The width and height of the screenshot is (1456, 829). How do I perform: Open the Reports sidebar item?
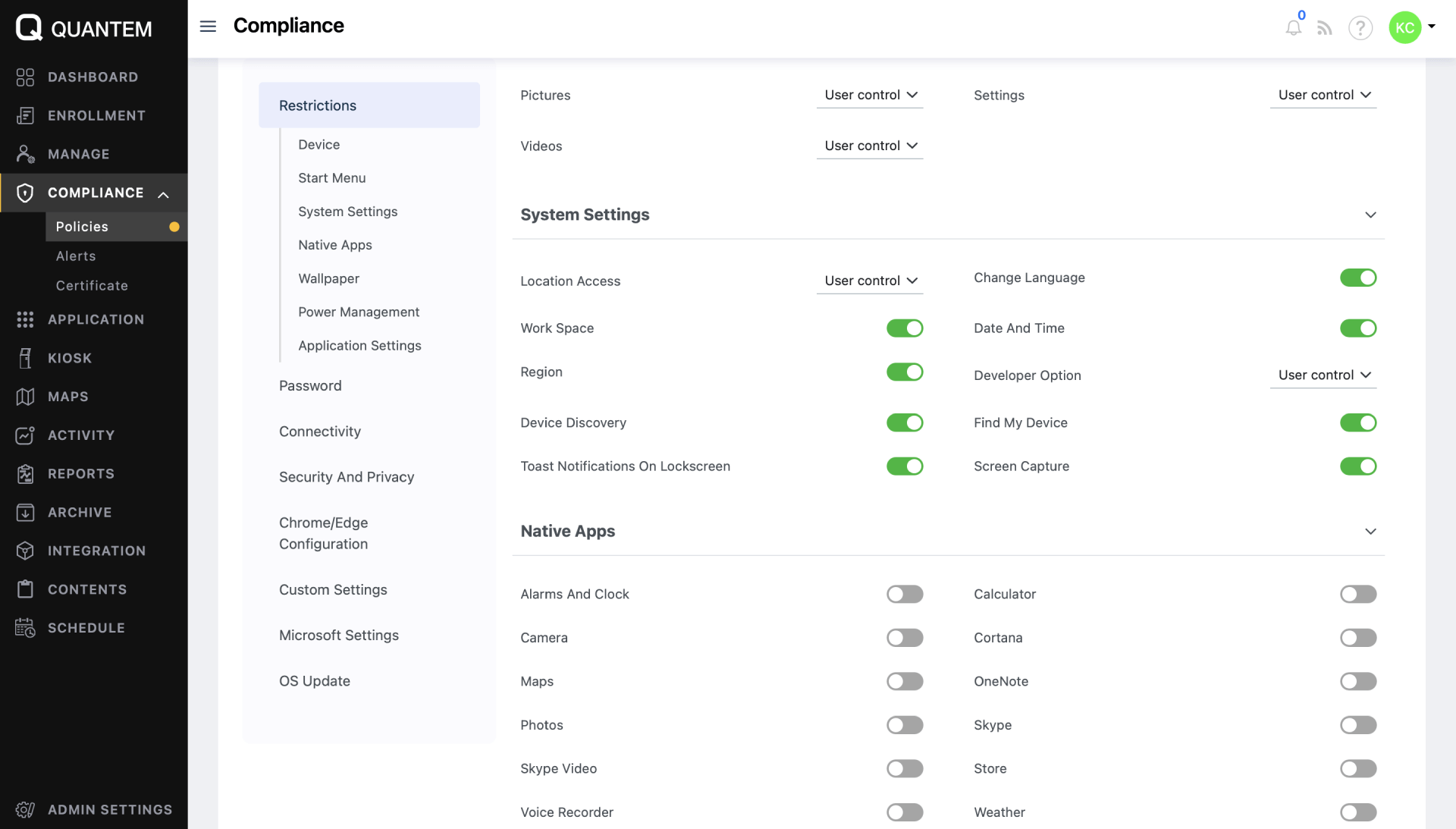(x=80, y=474)
